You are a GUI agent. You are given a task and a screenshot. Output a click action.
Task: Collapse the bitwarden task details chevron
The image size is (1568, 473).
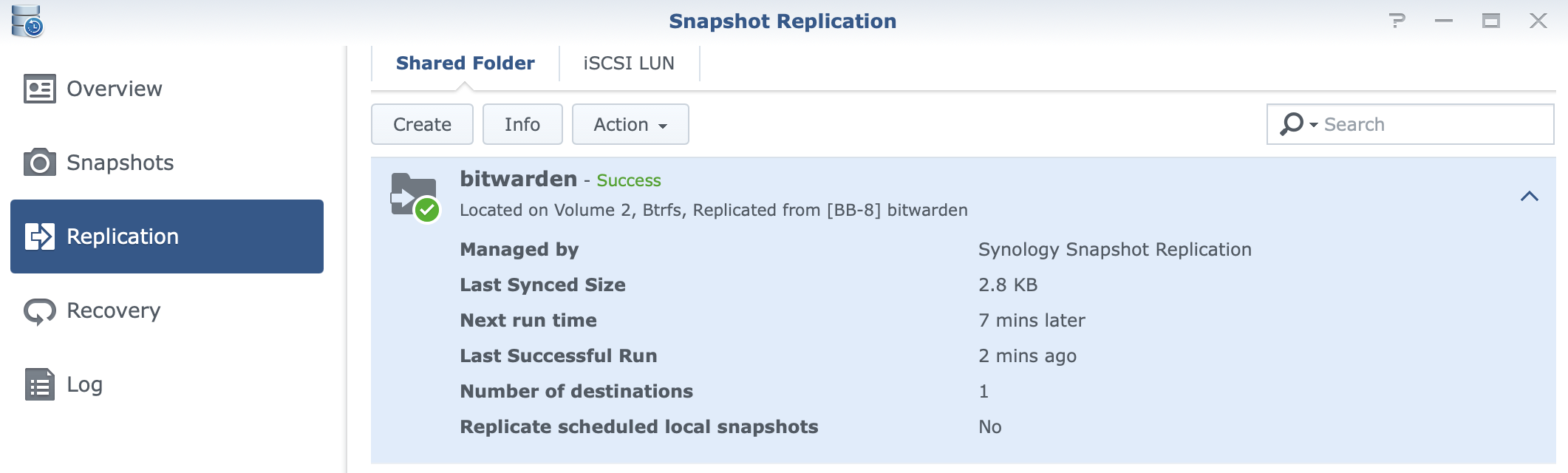pyautogui.click(x=1530, y=196)
